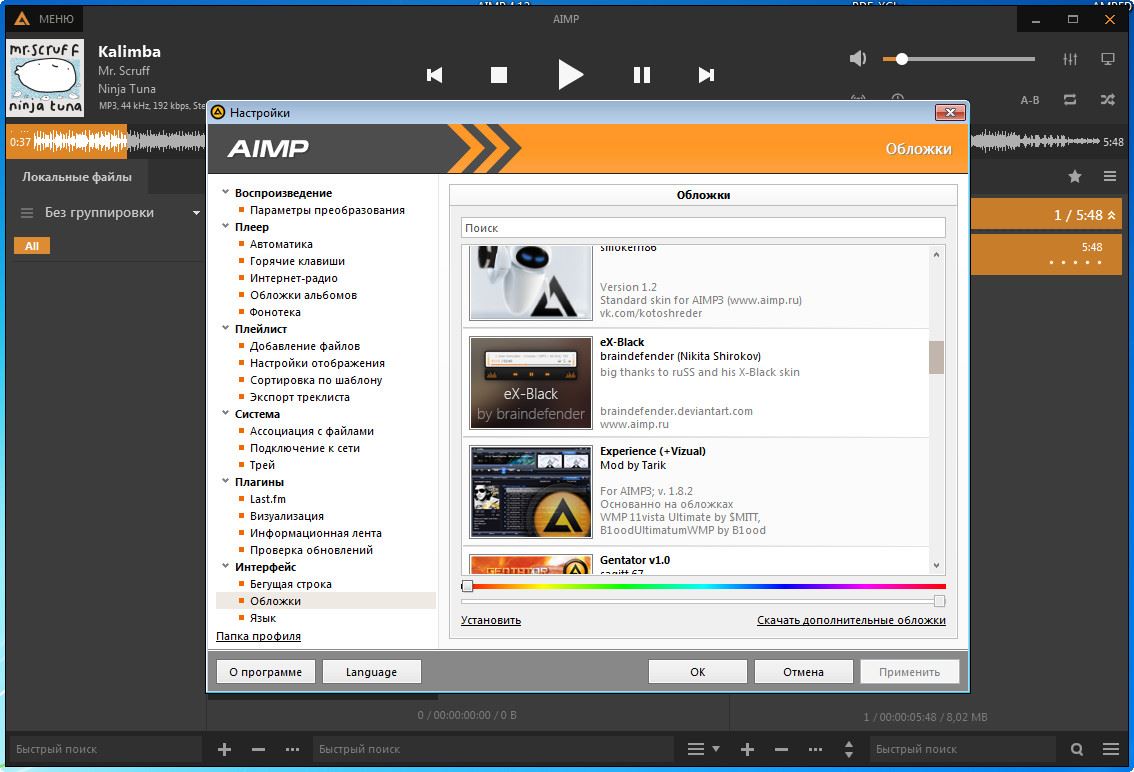Select Last.fm plugin settings

pos(268,499)
